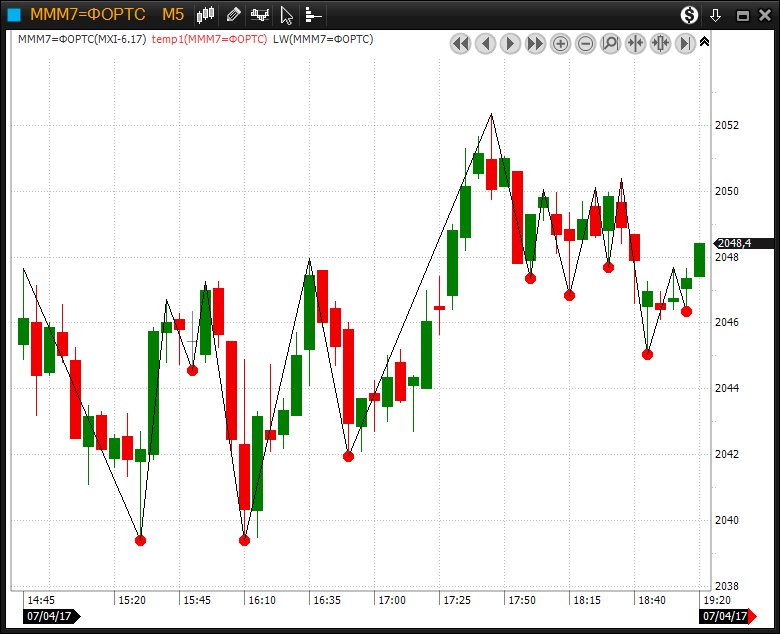Open the indicators icon in title bar
780x634 pixels.
tap(260, 15)
